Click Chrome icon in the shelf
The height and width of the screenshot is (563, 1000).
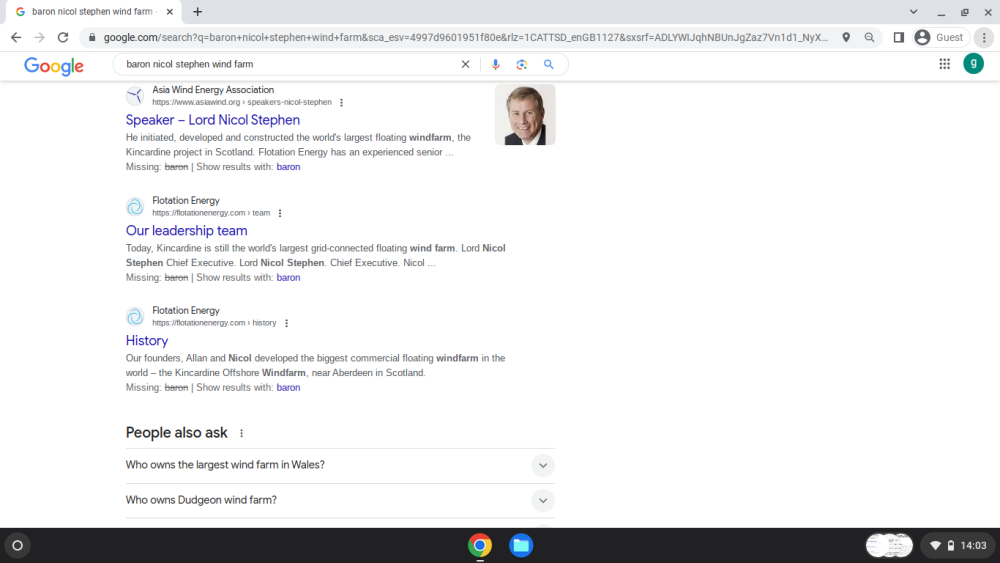tap(480, 546)
